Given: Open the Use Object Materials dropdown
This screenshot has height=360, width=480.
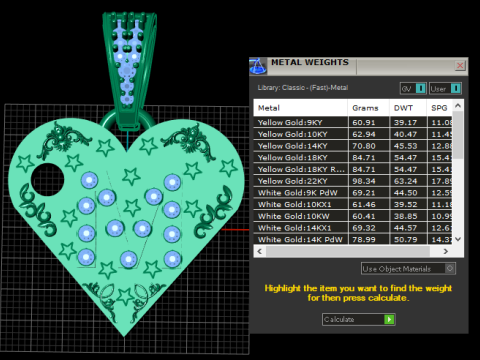Looking at the screenshot, I should [x=408, y=269].
